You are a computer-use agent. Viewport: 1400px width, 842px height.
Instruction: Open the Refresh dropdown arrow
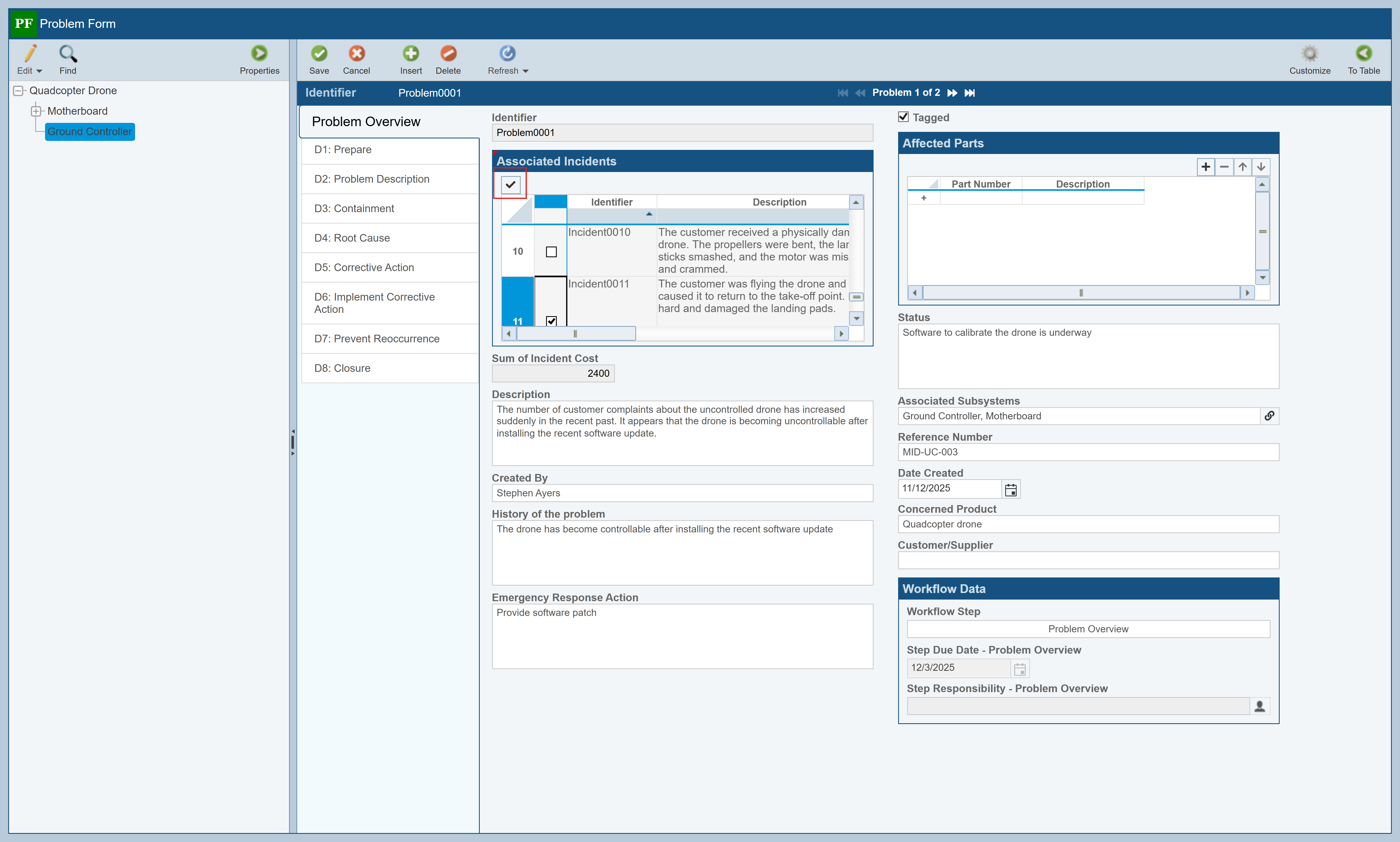[x=525, y=72]
